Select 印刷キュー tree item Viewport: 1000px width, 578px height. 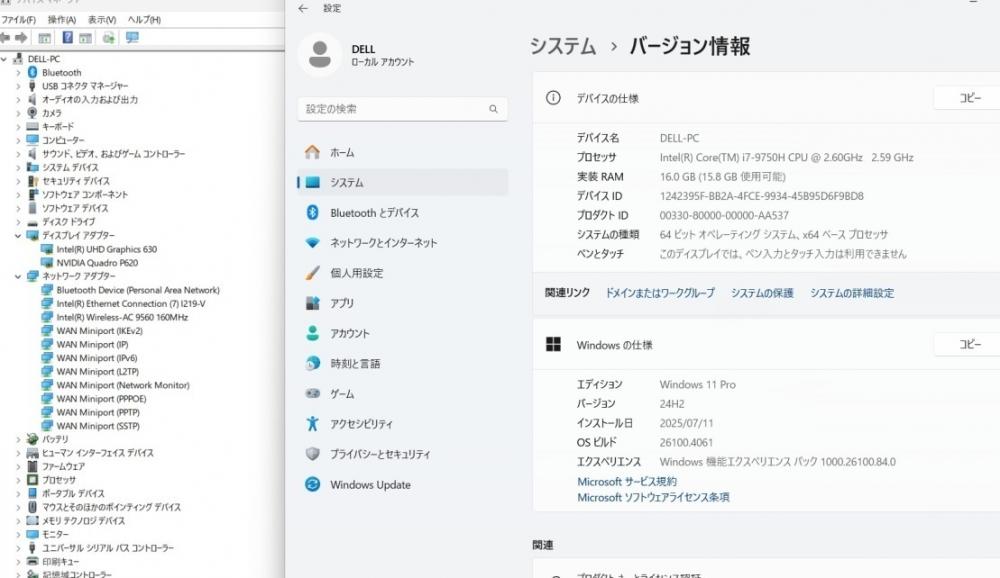[61, 561]
